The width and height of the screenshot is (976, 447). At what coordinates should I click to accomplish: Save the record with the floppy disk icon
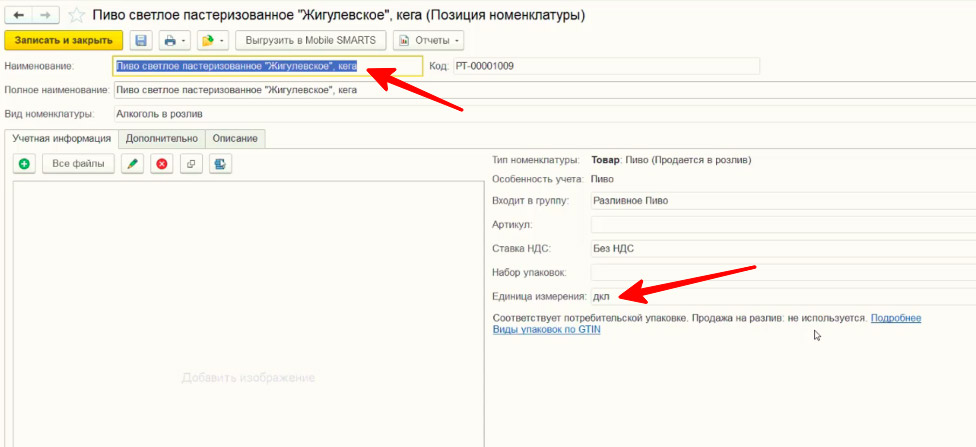(x=141, y=40)
